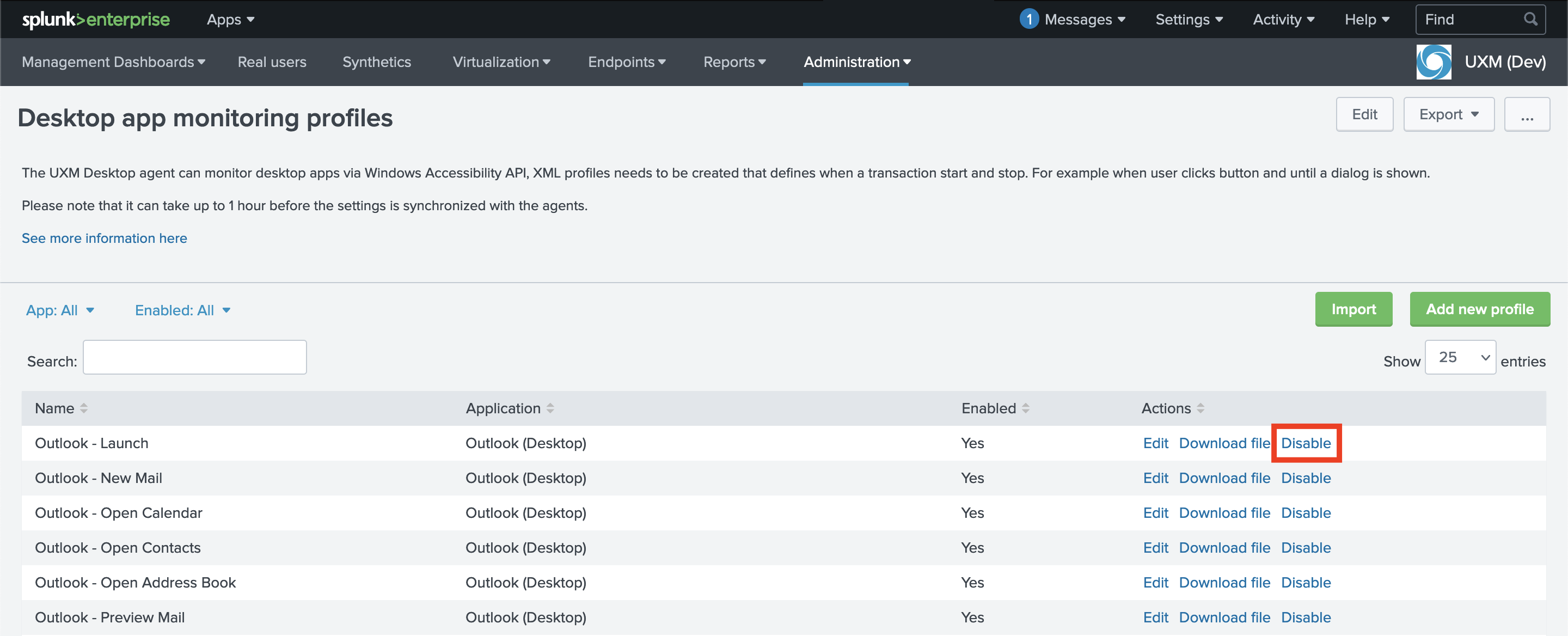
Task: Click the Splunk enterprise logo
Action: 96,20
